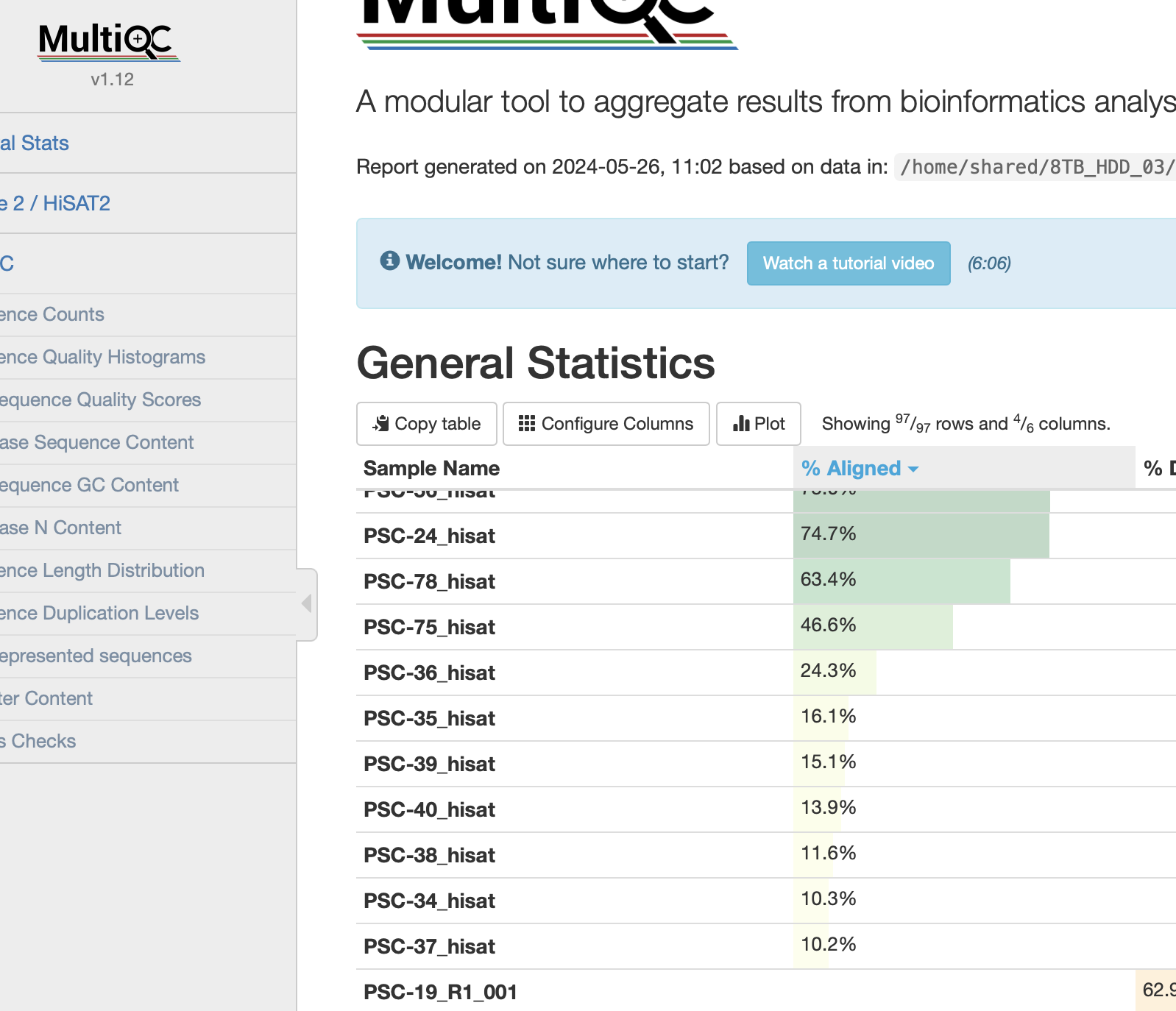This screenshot has height=1011, width=1176.
Task: Copy the General Statistics table
Action: point(427,424)
